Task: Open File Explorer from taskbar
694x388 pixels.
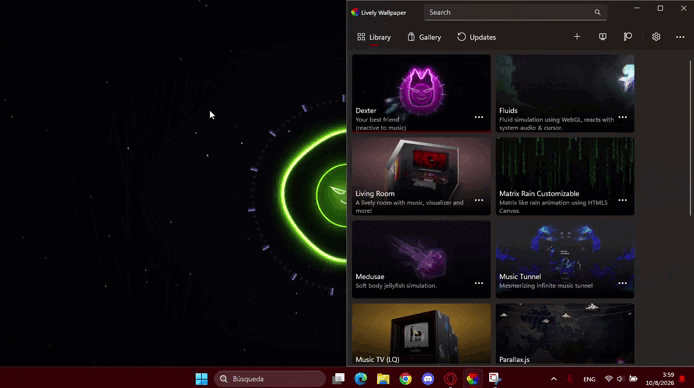Action: 383,379
